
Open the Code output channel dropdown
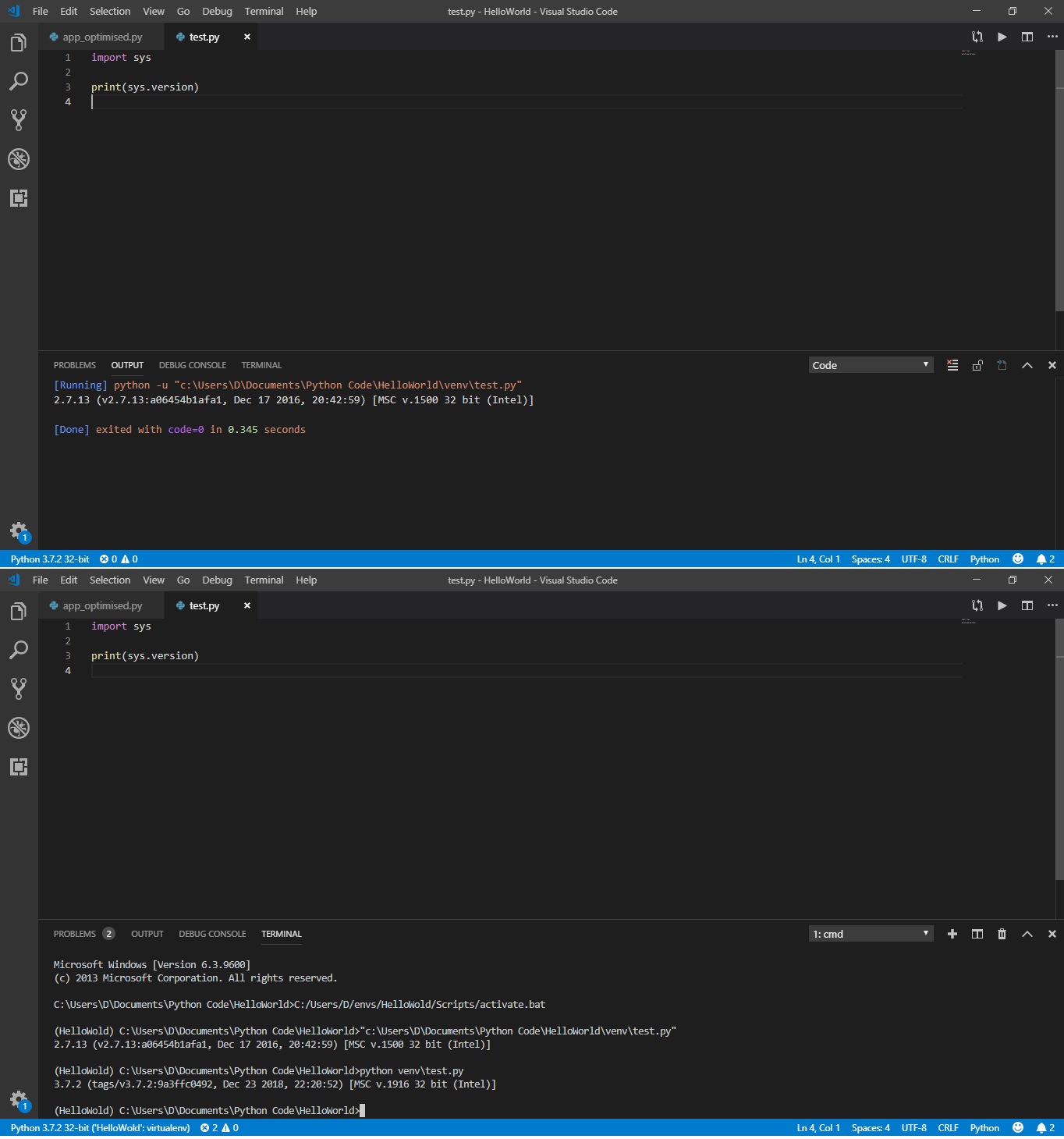(x=870, y=364)
